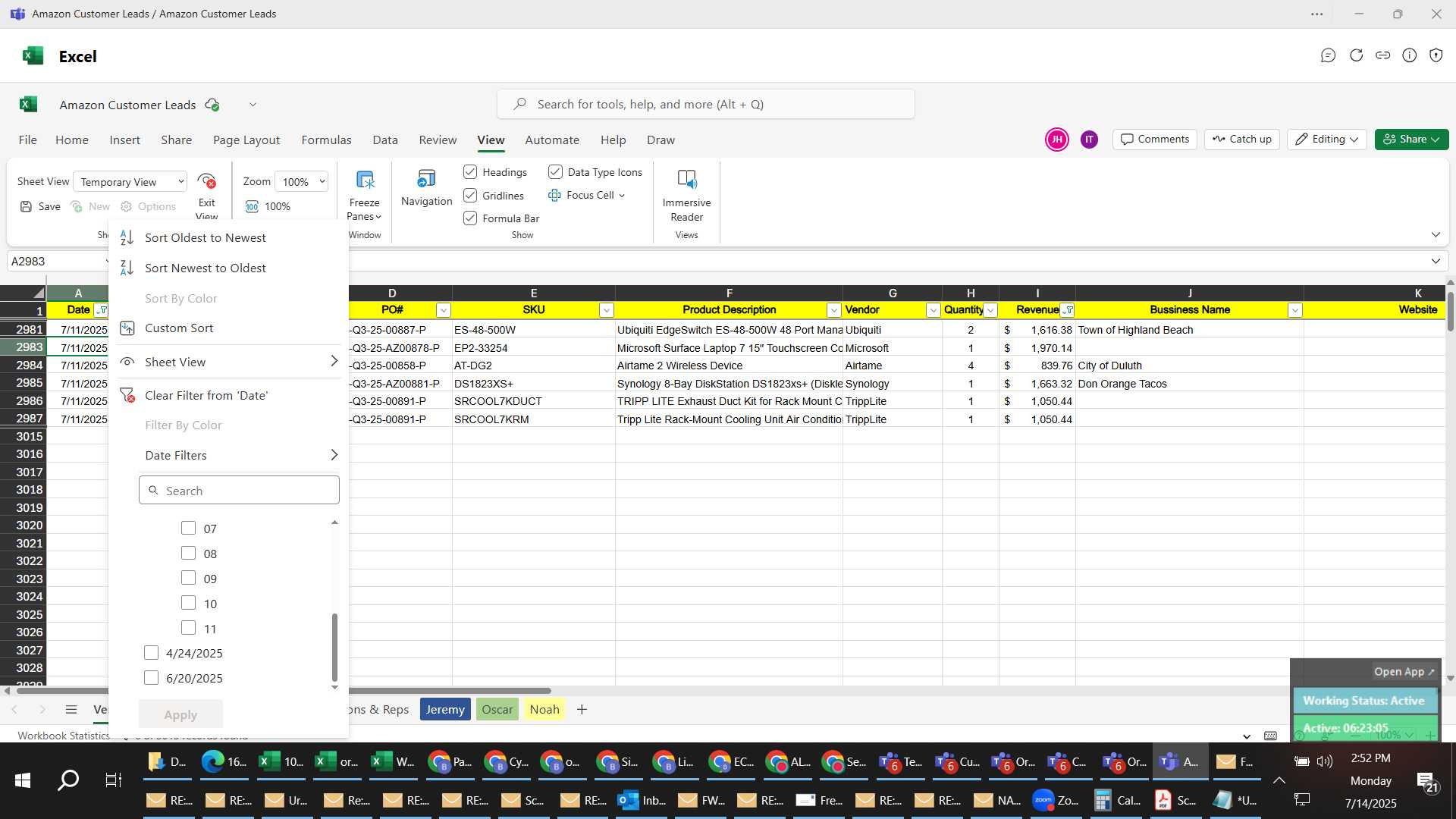Screen dimensions: 1456x819
Task: Open SKU column filter dropdown
Action: [606, 310]
